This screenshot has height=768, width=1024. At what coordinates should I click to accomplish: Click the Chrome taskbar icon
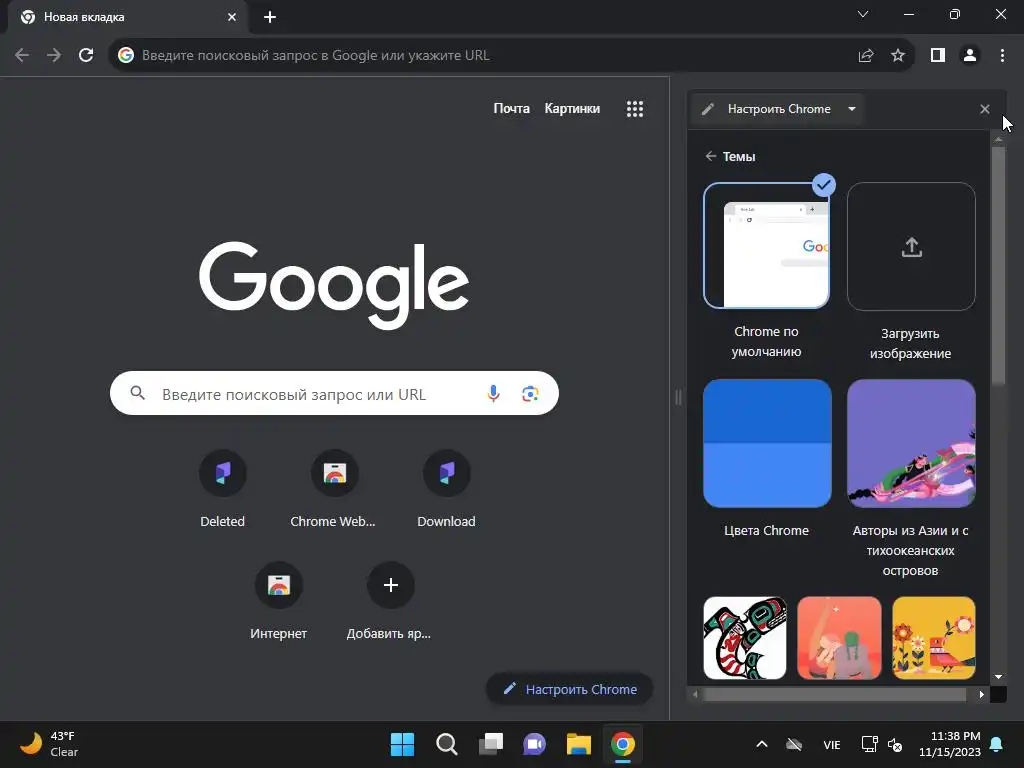(623, 744)
